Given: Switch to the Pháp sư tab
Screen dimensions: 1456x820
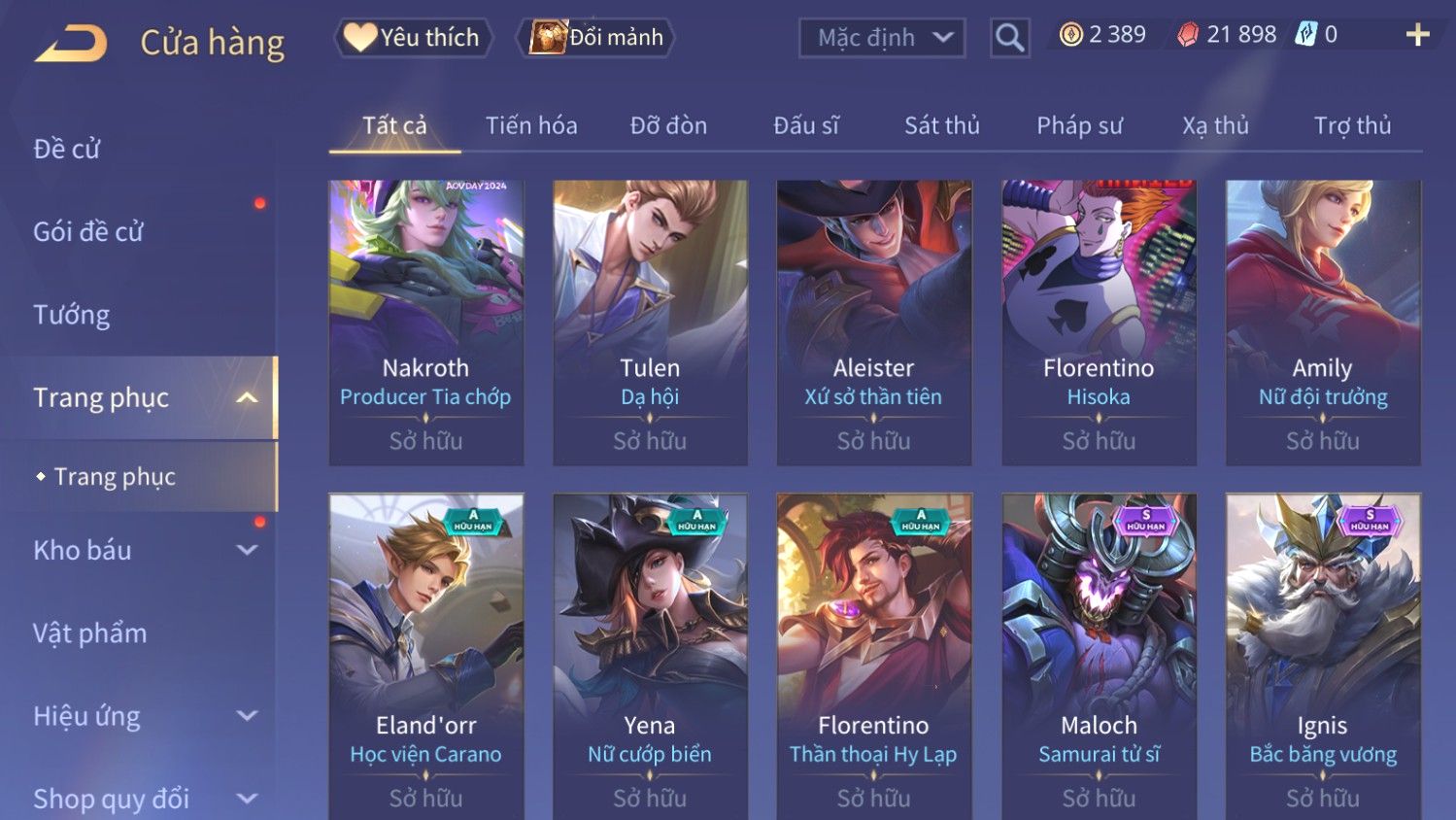Looking at the screenshot, I should click(x=1079, y=125).
